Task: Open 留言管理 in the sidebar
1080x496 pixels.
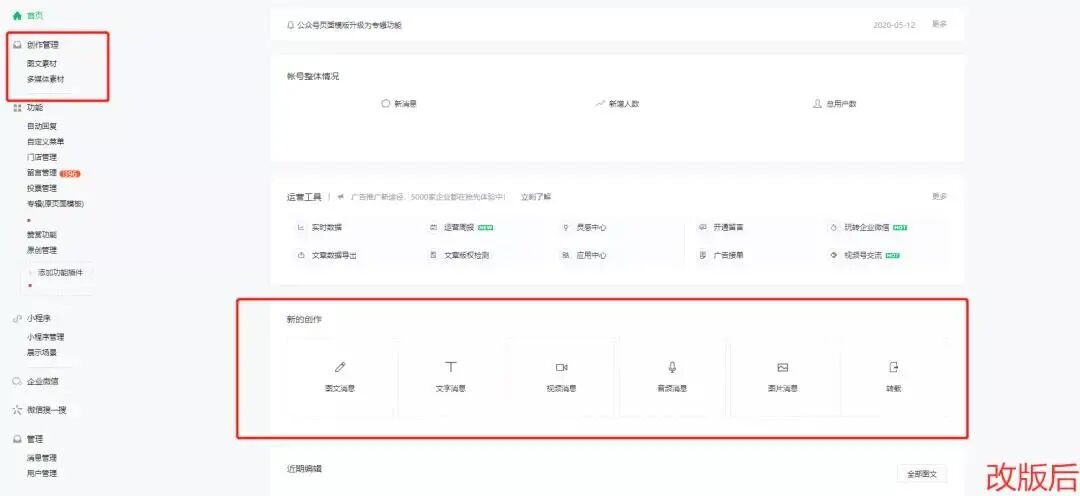Action: coord(42,173)
